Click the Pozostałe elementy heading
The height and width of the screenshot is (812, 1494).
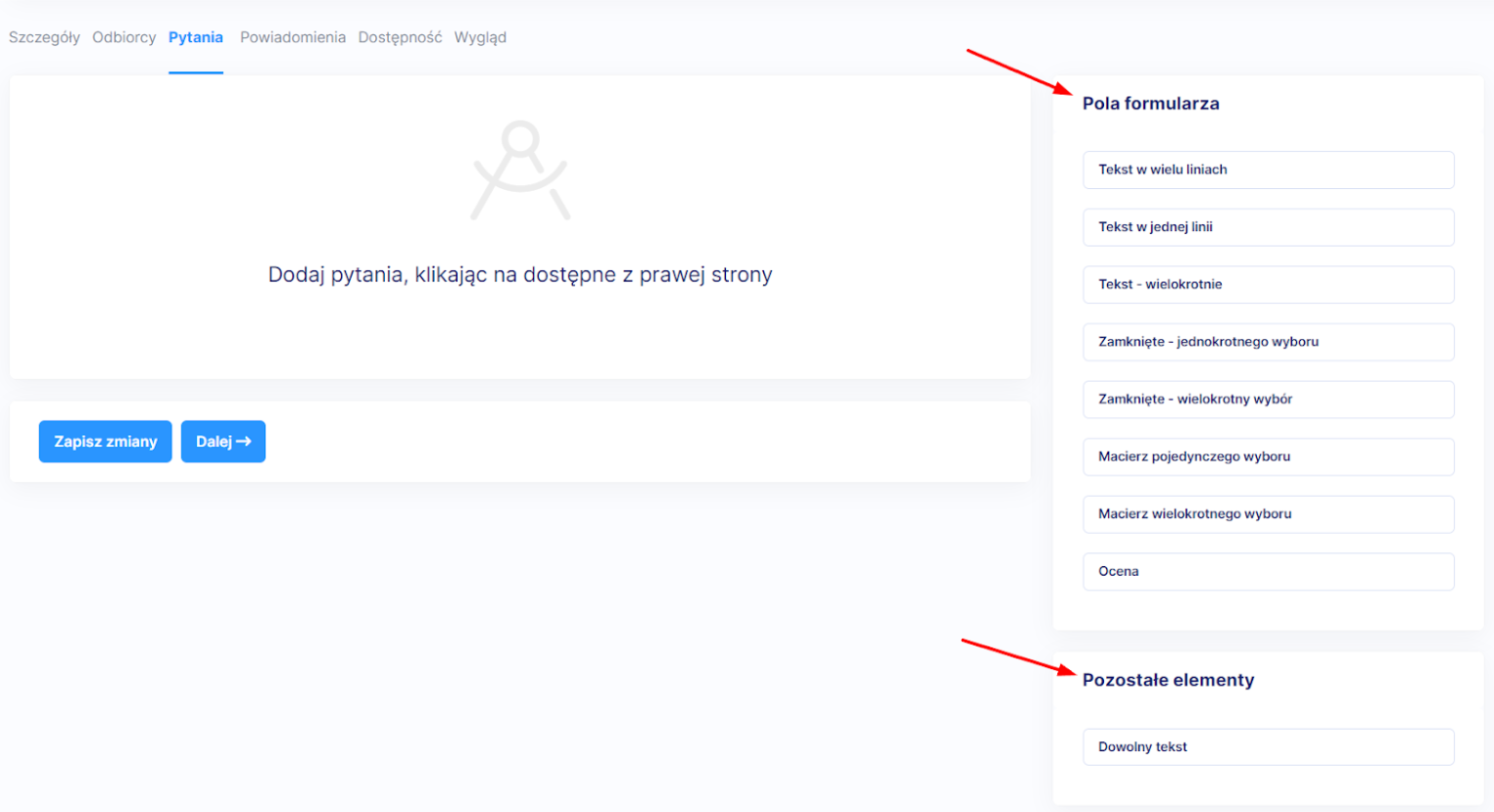pyautogui.click(x=1168, y=681)
